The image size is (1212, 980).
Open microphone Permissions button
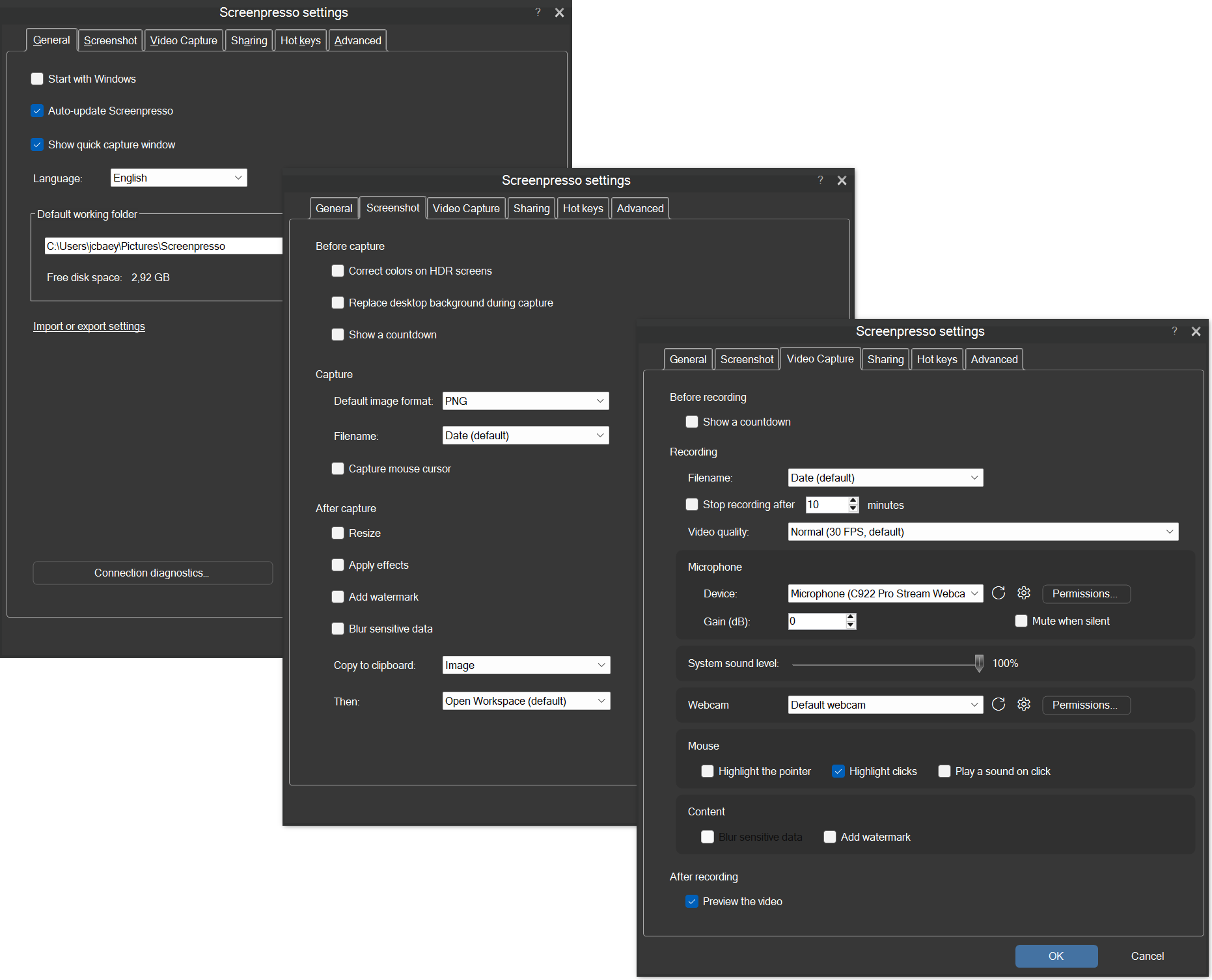point(1086,593)
